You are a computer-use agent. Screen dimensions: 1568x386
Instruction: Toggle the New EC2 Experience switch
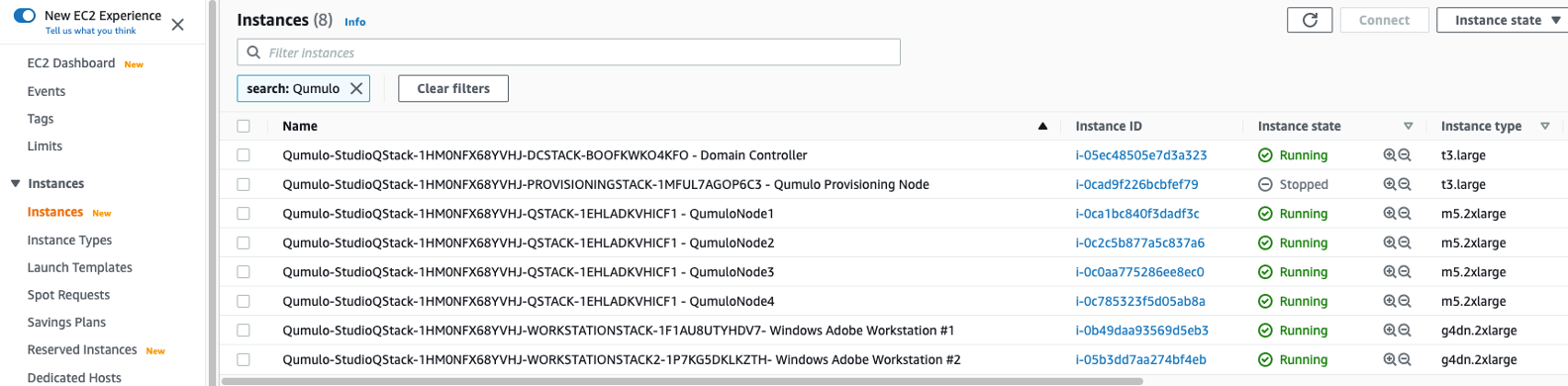coord(25,16)
